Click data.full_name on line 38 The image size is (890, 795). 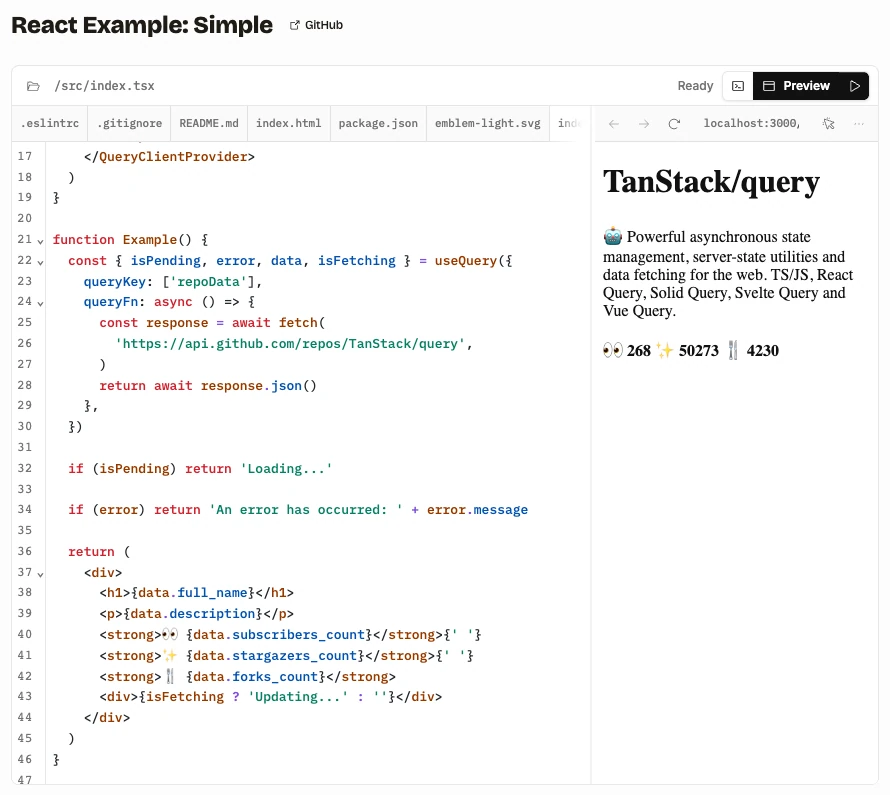coord(192,592)
